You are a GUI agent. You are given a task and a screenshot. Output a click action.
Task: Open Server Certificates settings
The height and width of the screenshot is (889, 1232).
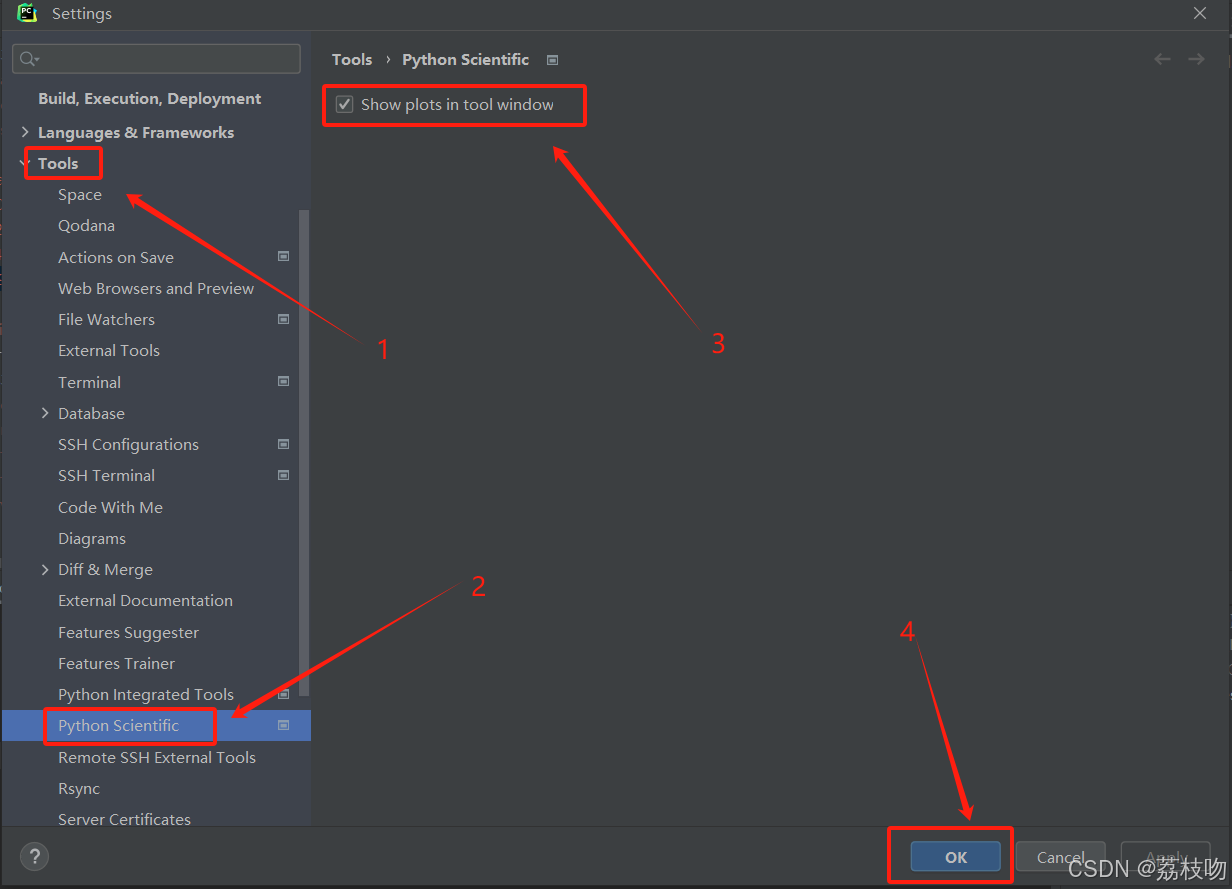[x=124, y=819]
